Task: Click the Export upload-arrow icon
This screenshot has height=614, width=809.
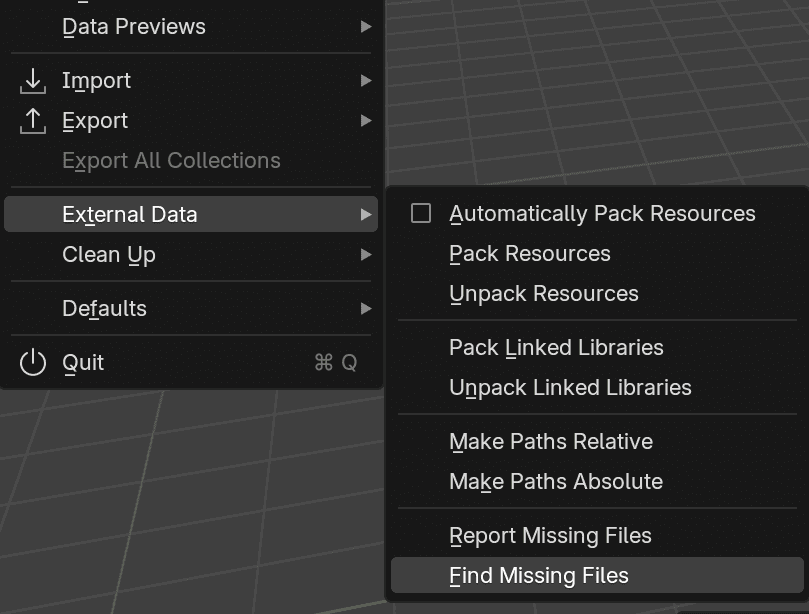Action: (x=33, y=121)
